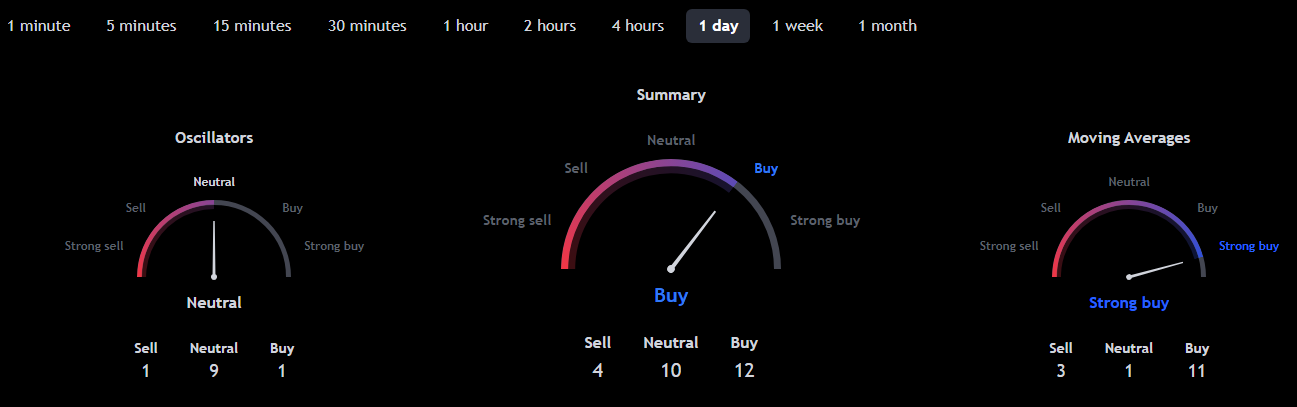The width and height of the screenshot is (1297, 407).
Task: Change timeframe to 1 week
Action: tap(798, 26)
